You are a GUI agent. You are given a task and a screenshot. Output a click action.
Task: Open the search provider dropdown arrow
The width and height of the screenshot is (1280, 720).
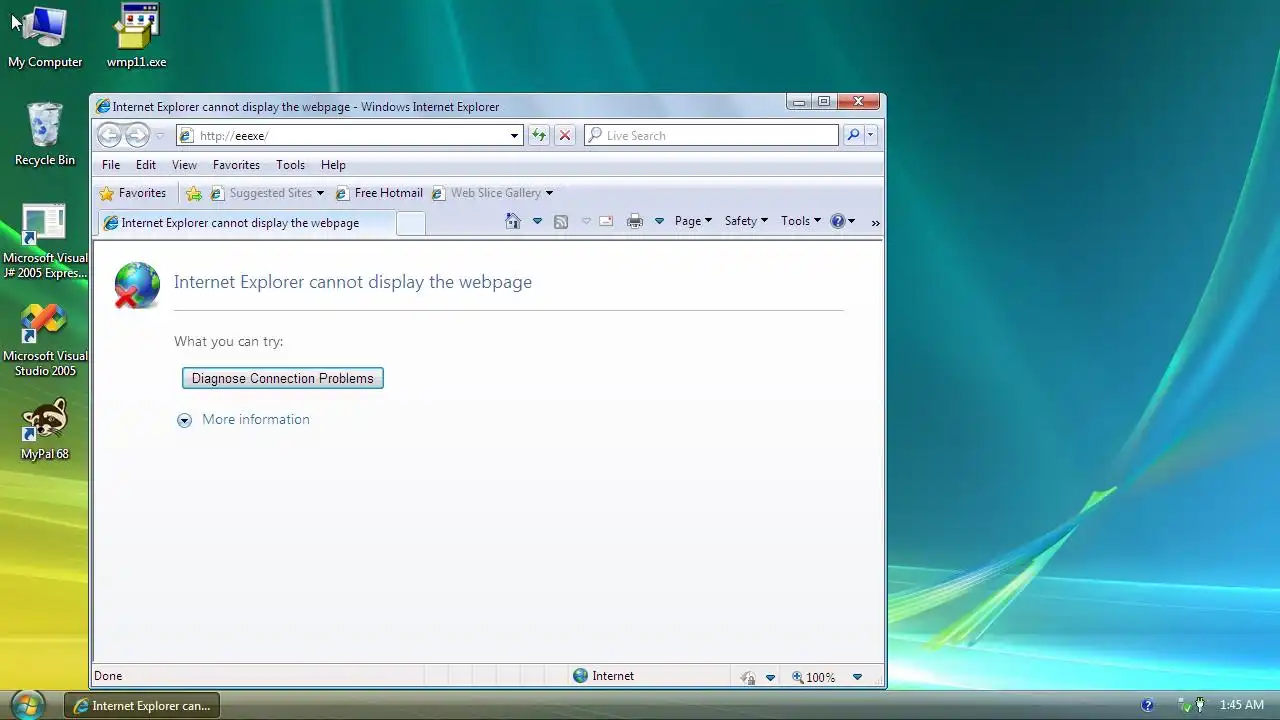[x=870, y=136]
